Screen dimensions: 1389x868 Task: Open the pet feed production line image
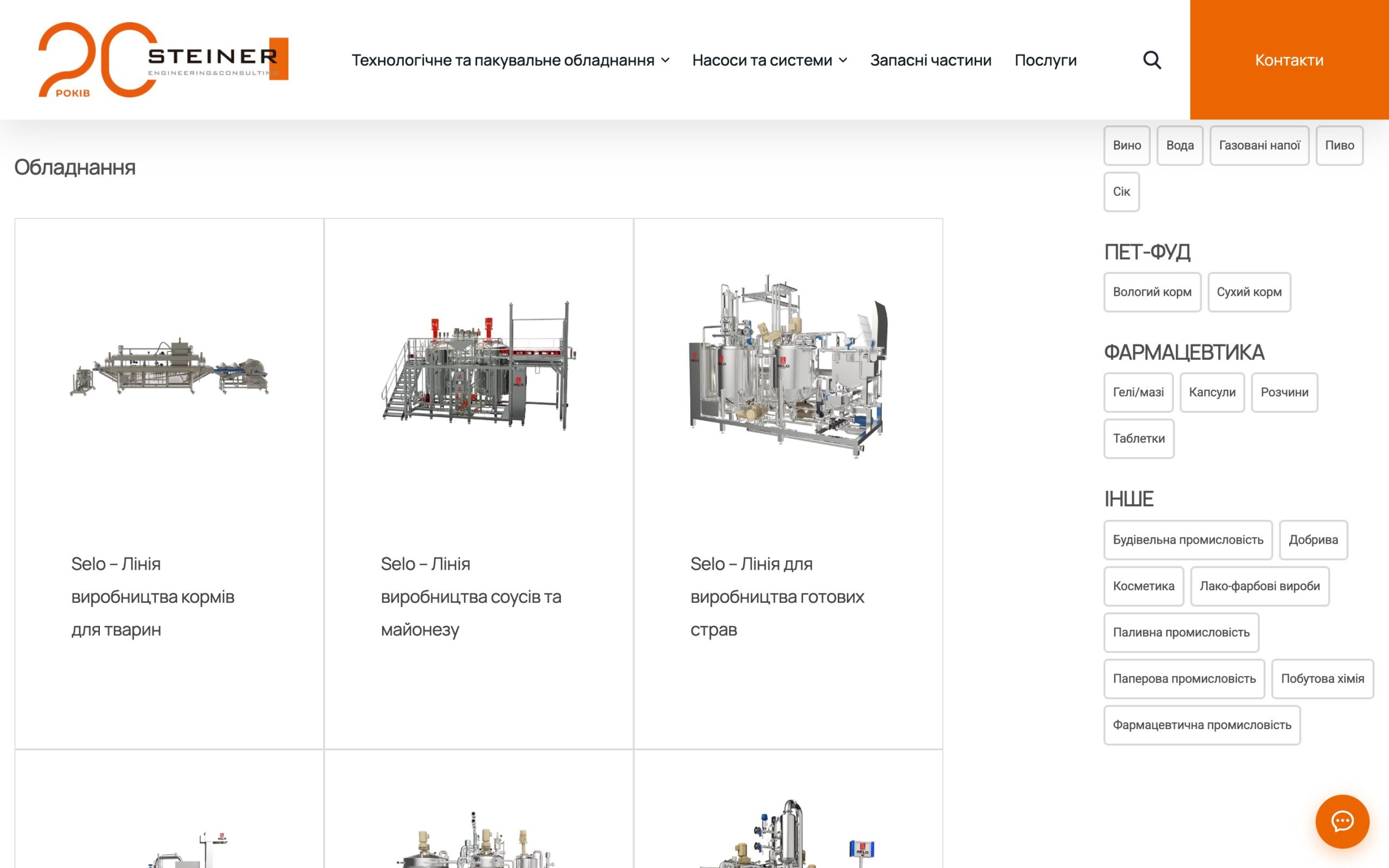click(x=169, y=367)
